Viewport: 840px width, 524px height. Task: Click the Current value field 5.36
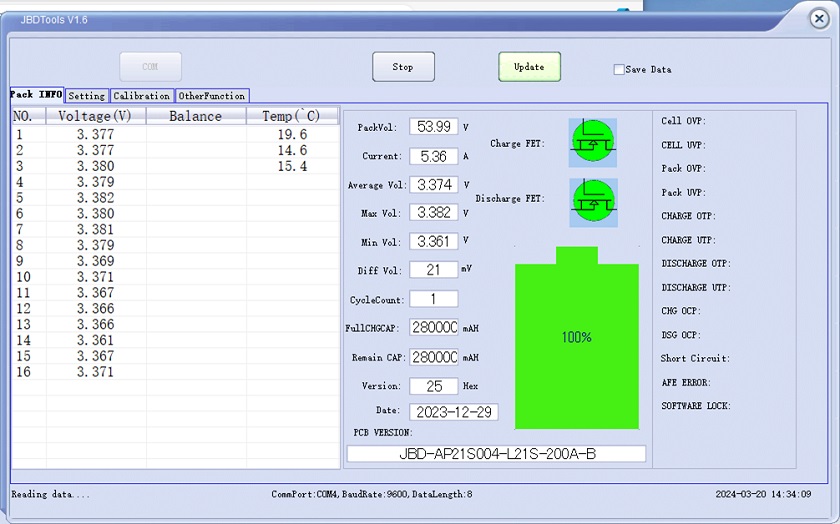tap(434, 156)
